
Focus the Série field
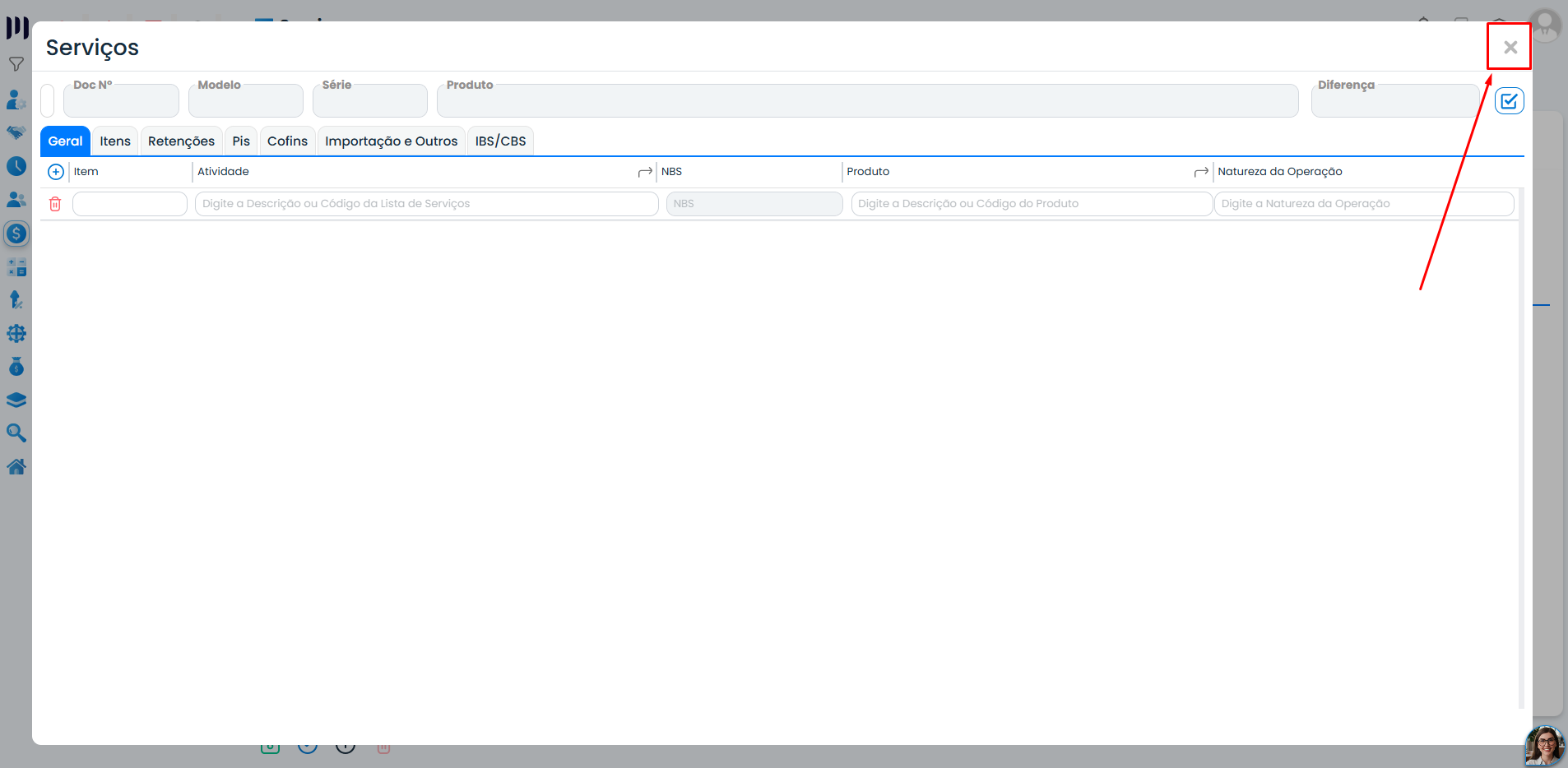pyautogui.click(x=370, y=101)
